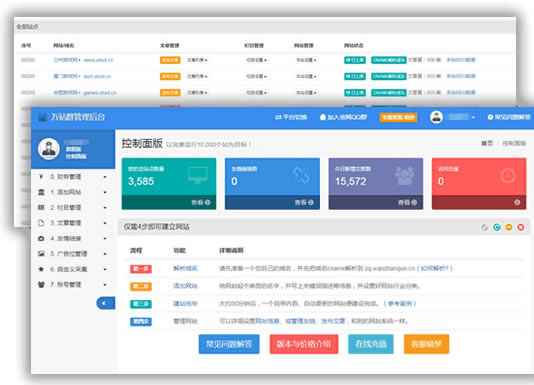The width and height of the screenshot is (534, 385).
Task: Click the large avatar in the sidebar profile
Action: pyautogui.click(x=49, y=149)
